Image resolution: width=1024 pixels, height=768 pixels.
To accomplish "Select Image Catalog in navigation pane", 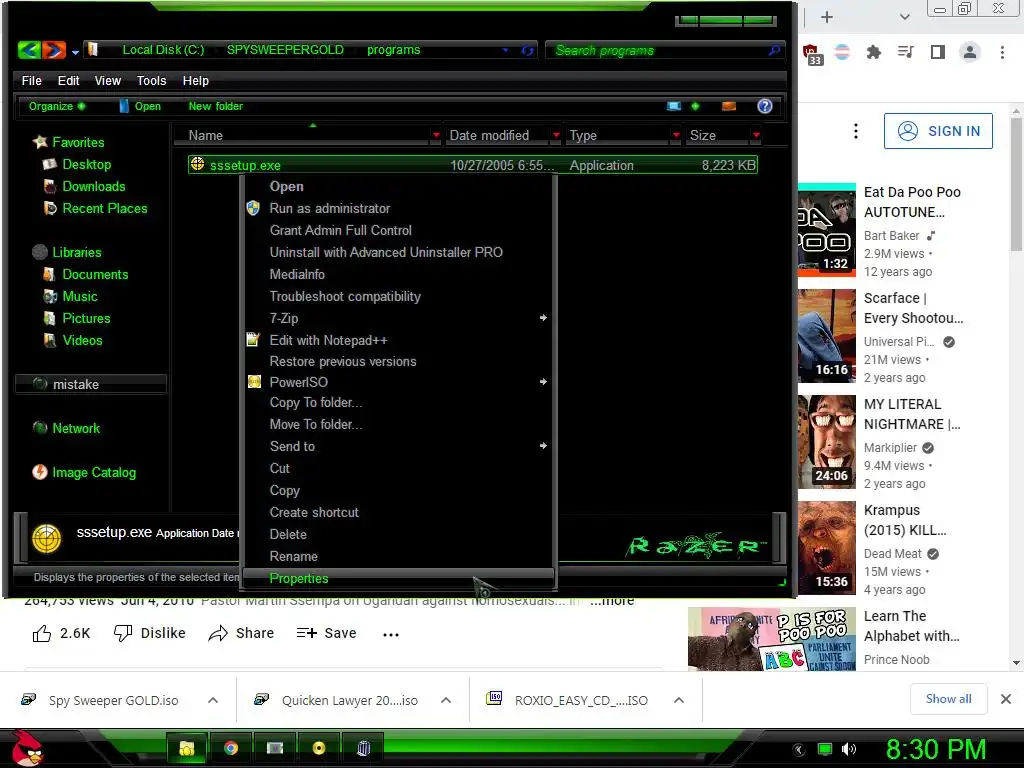I will 93,472.
